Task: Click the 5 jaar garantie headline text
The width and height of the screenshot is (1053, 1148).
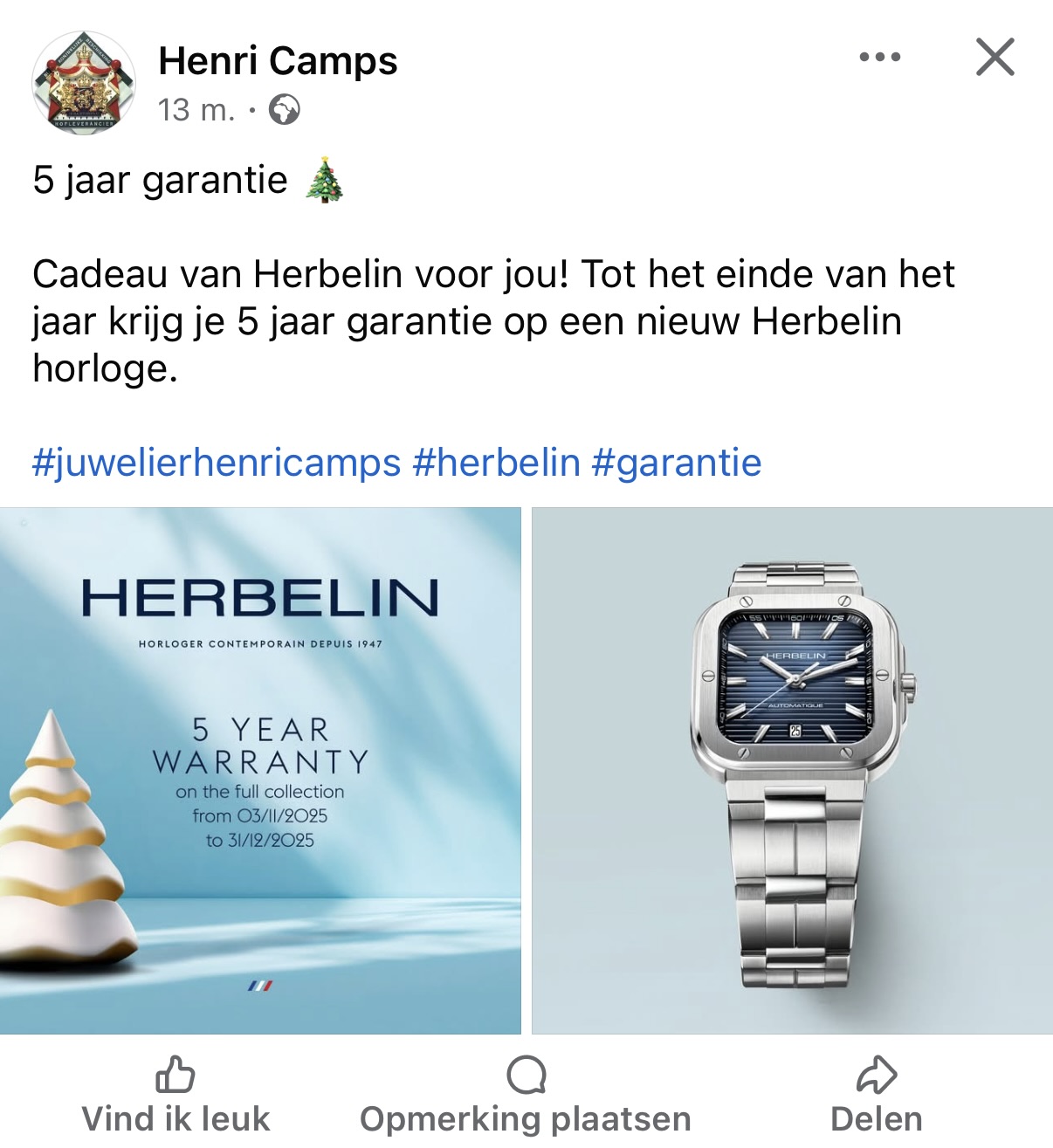Action: (160, 180)
